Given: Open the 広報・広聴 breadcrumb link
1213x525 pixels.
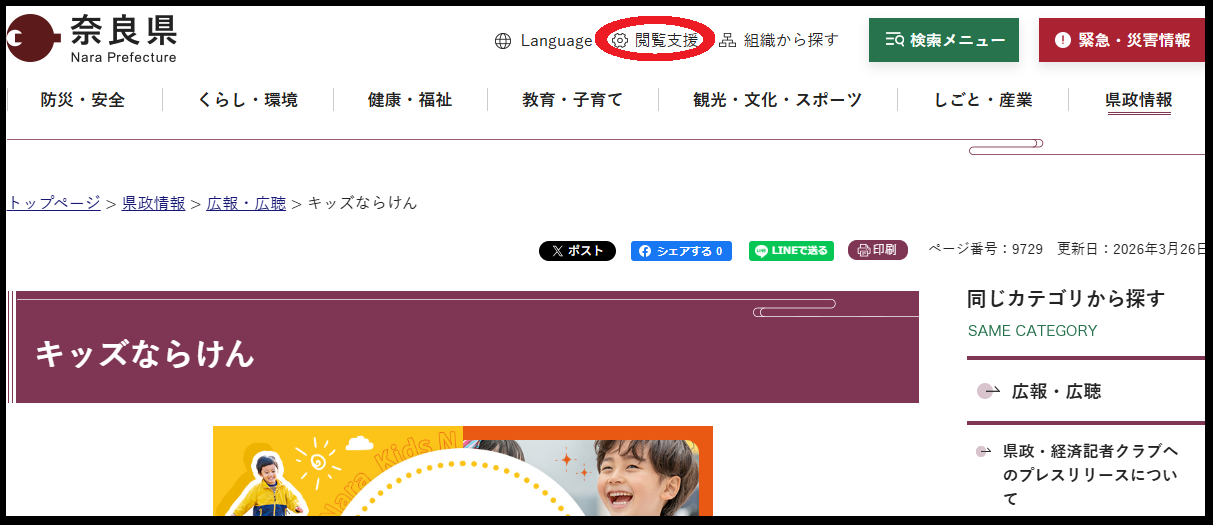Looking at the screenshot, I should (x=246, y=203).
